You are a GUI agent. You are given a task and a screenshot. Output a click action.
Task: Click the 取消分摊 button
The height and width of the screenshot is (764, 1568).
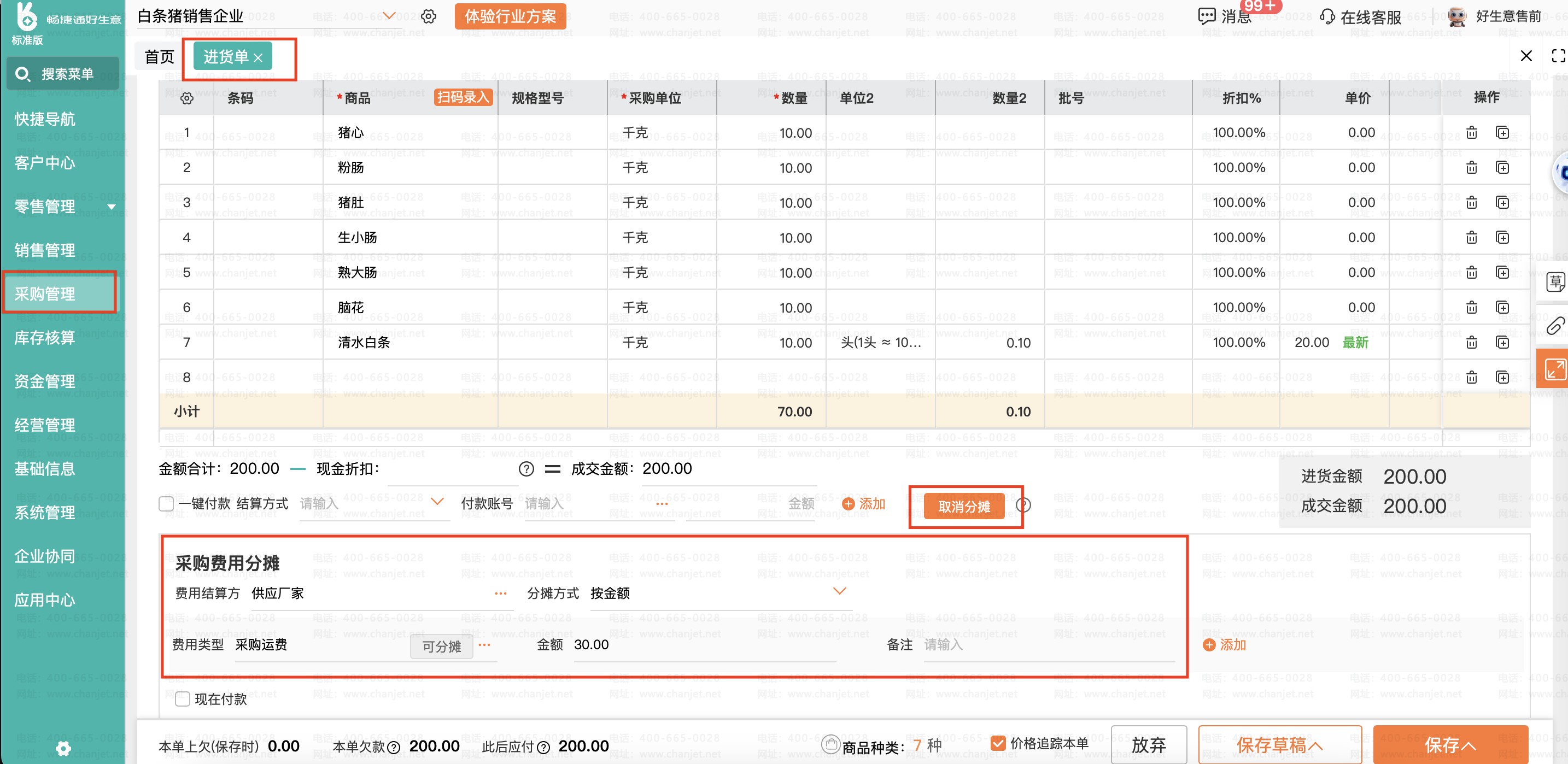point(964,506)
